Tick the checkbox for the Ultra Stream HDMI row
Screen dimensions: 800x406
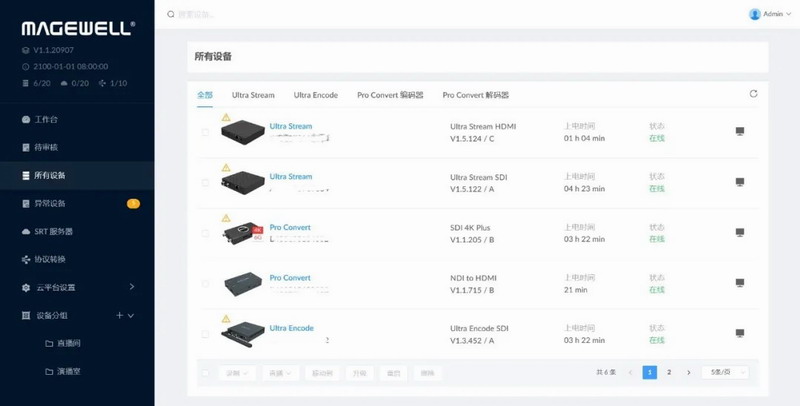[x=206, y=132]
